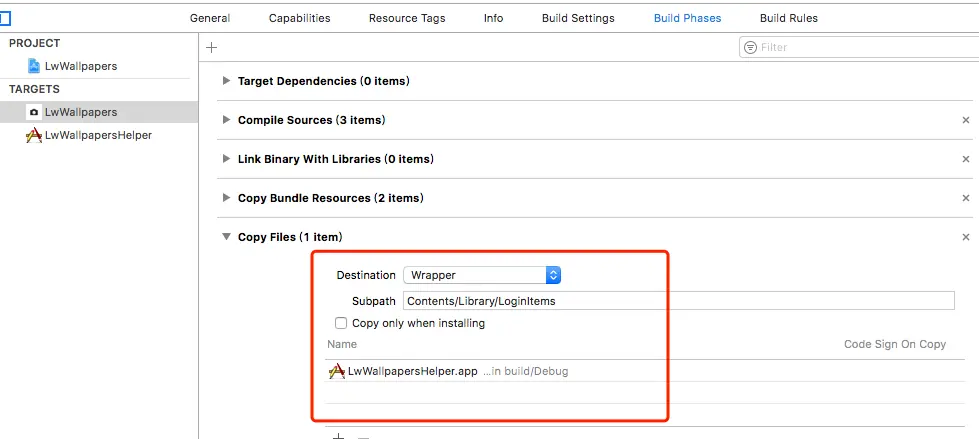
Task: Click the LwWallpapersHelper.app file icon in Copy Files
Action: pos(337,371)
